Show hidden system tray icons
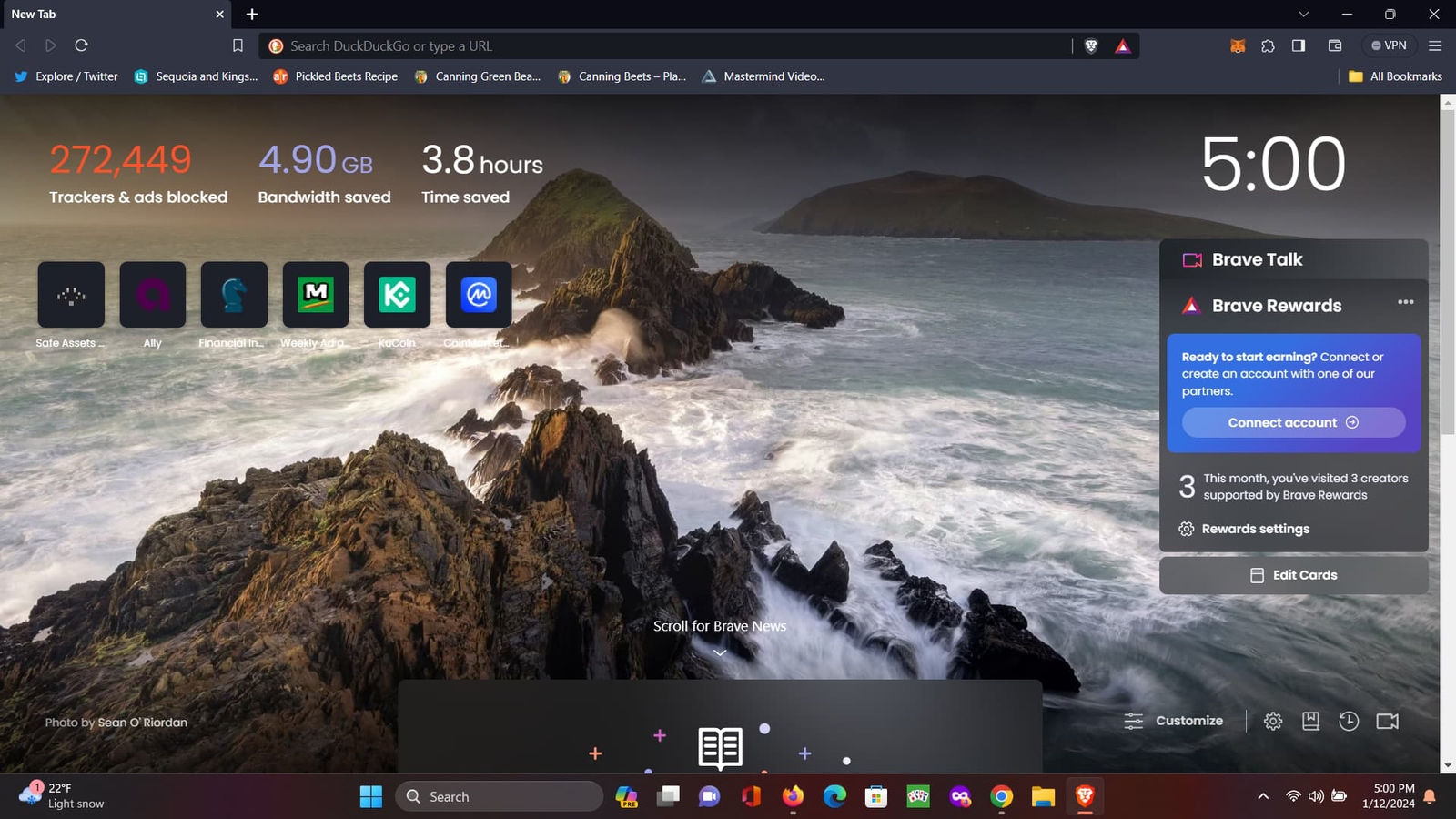Viewport: 1456px width, 819px height. point(1263,796)
